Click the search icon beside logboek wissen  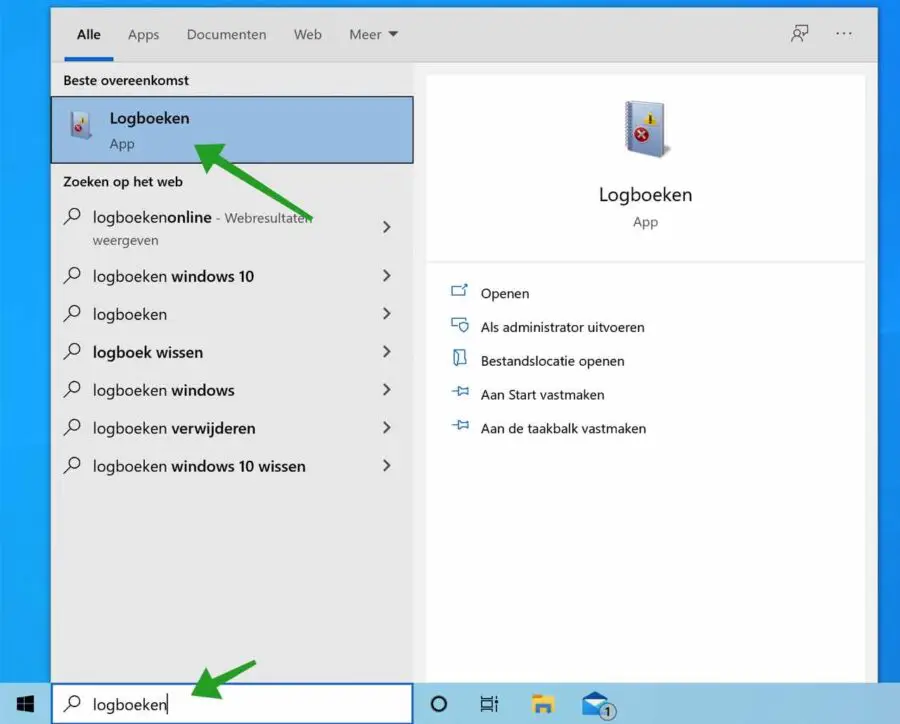coord(72,351)
